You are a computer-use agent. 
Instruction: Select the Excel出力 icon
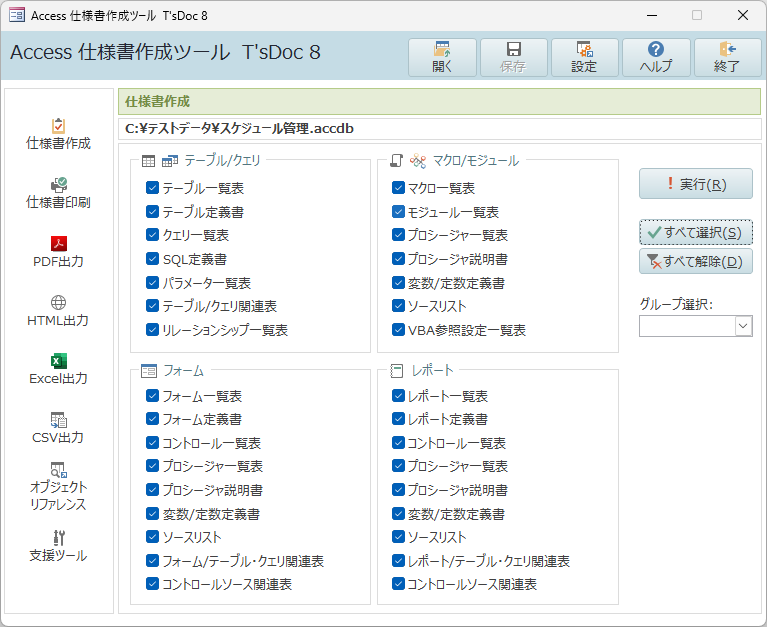point(58,361)
